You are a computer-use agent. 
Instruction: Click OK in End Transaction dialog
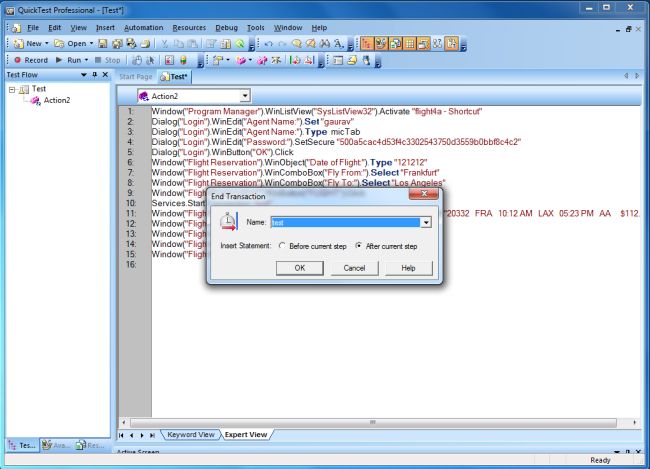point(300,268)
